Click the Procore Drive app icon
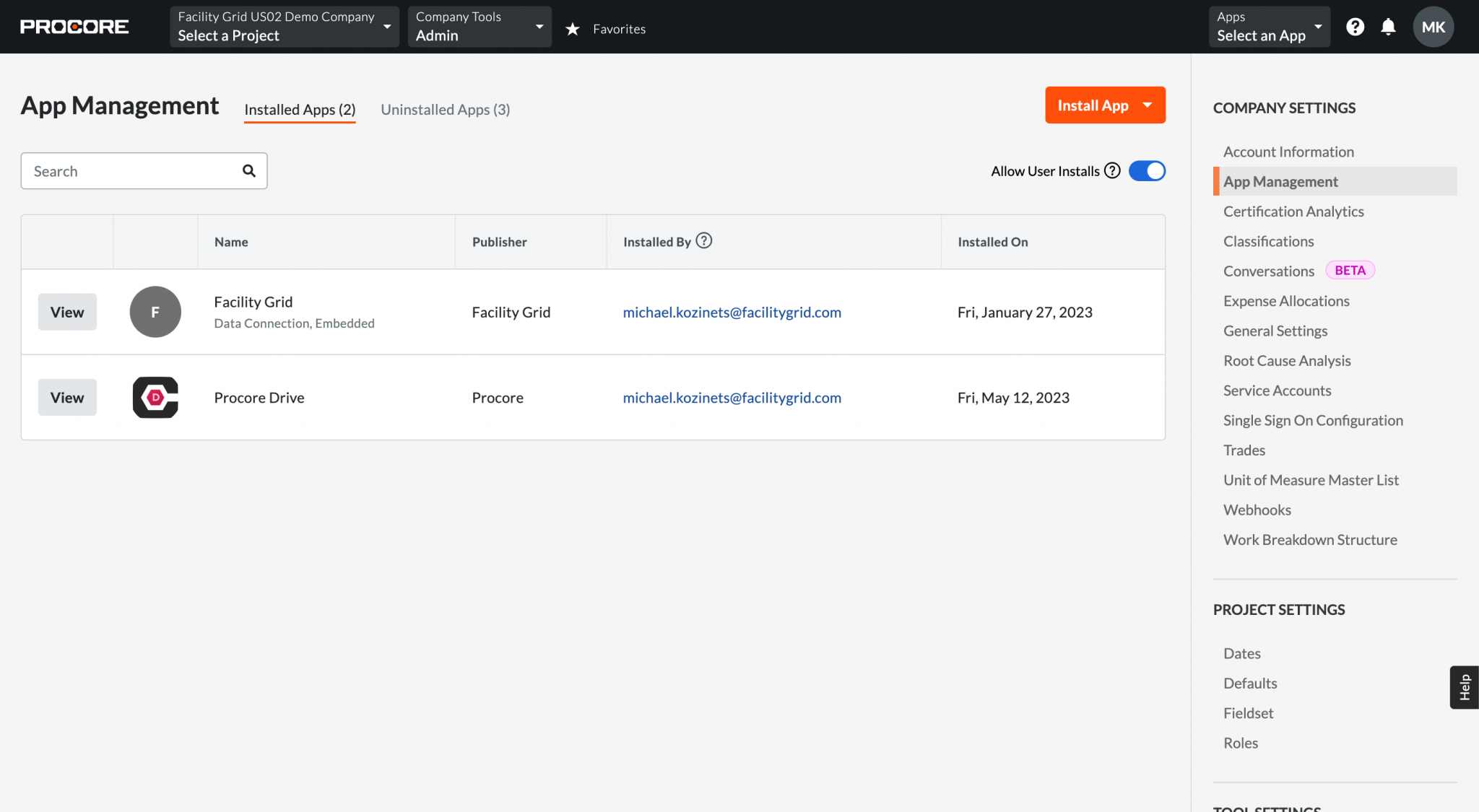 pos(155,397)
